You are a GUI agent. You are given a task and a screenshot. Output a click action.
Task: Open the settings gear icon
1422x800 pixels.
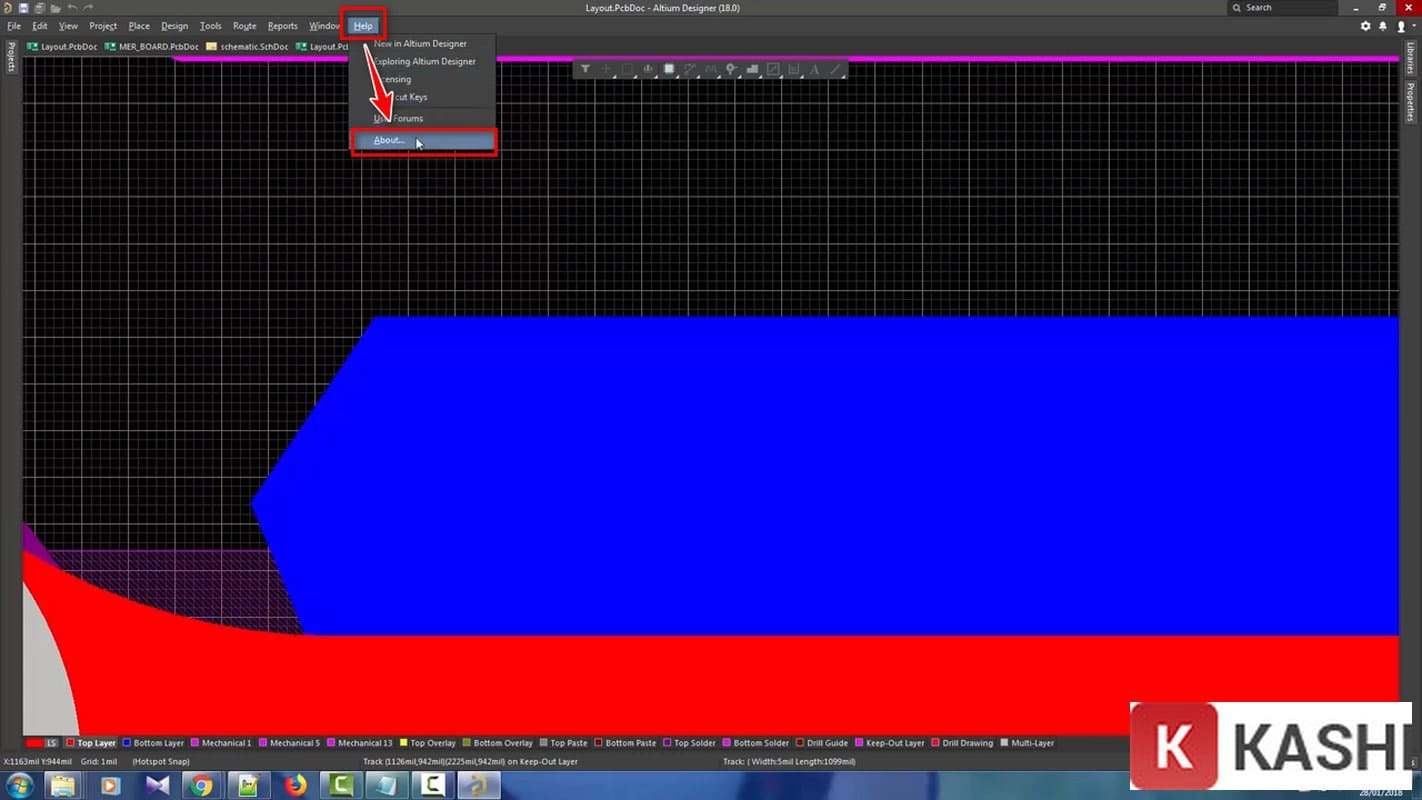[1366, 26]
